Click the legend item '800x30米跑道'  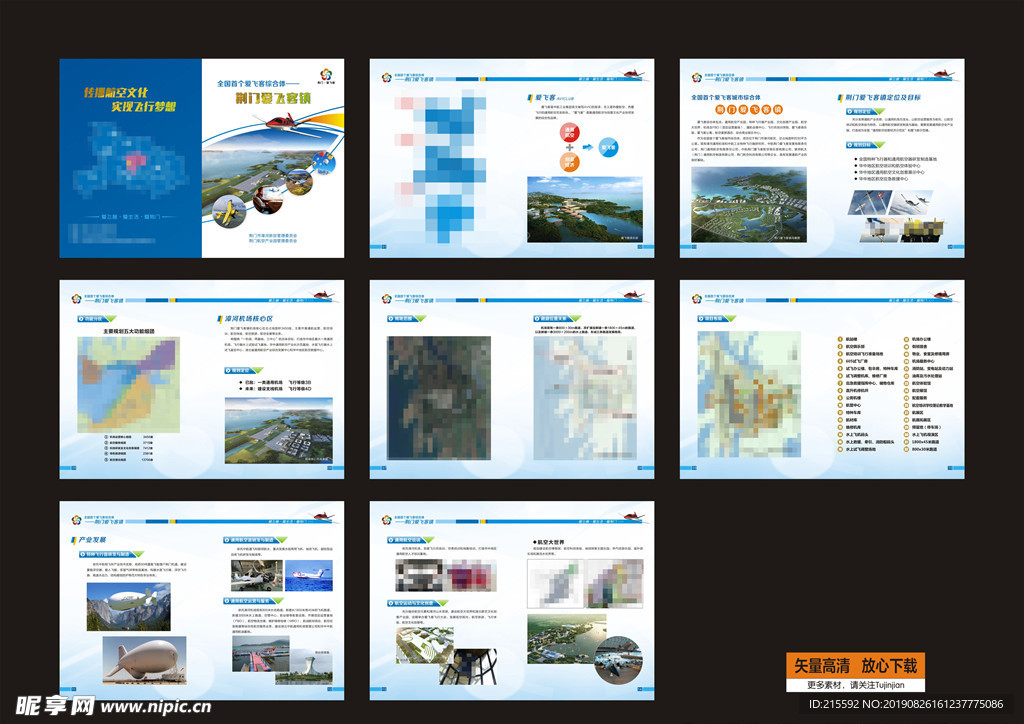coord(920,449)
